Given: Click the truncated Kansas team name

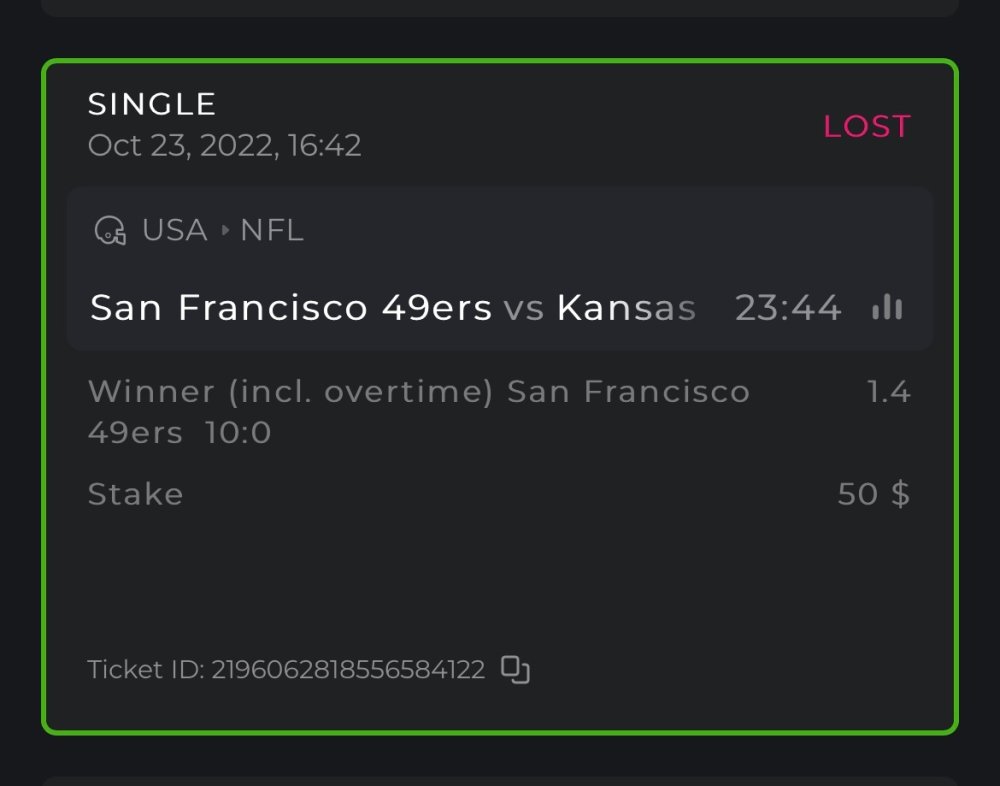Looking at the screenshot, I should tap(626, 308).
